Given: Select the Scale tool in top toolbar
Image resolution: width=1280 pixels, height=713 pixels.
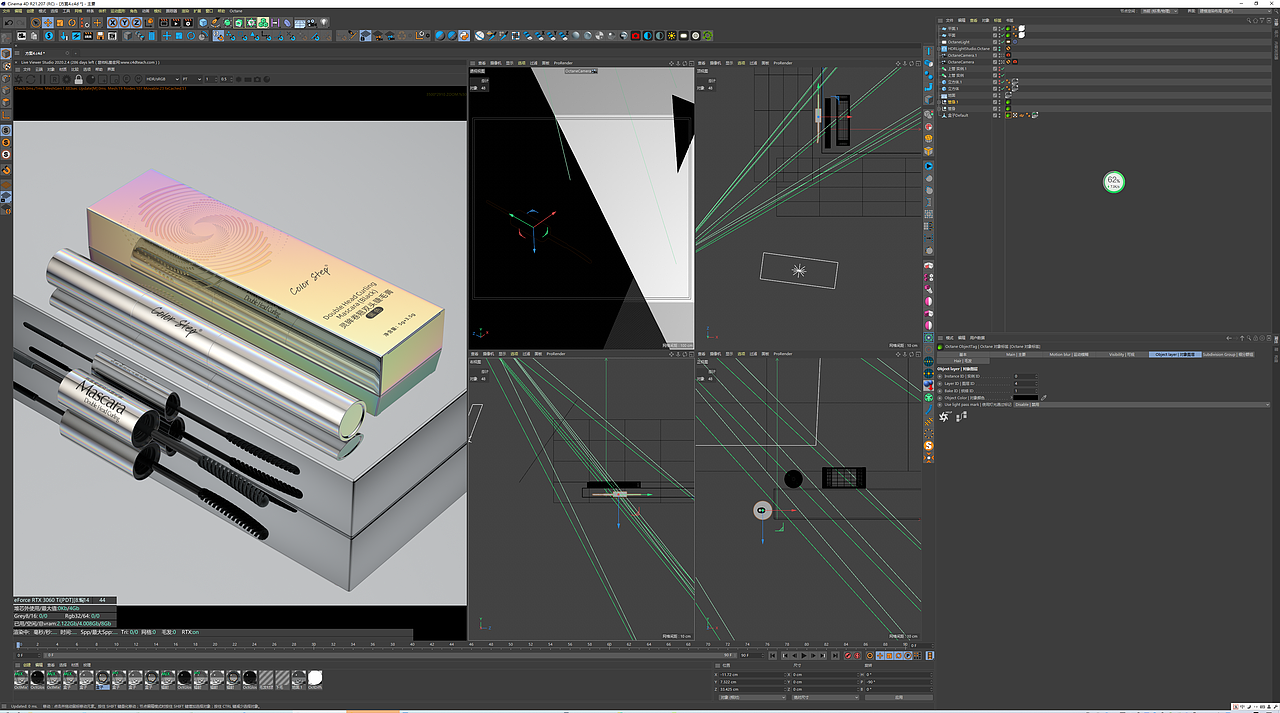Looking at the screenshot, I should pos(60,22).
